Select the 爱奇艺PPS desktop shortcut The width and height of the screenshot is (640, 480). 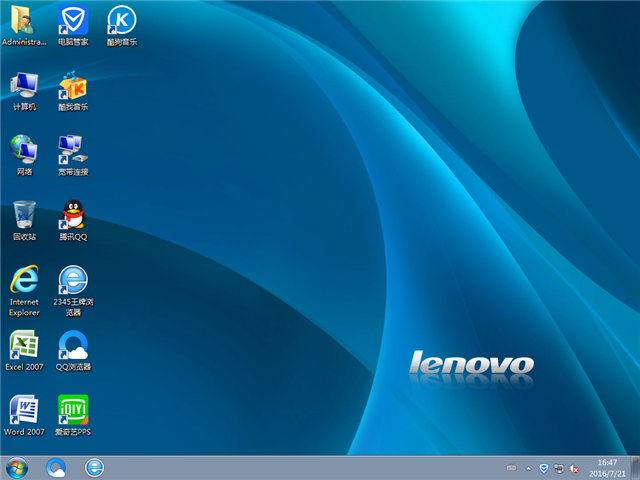click(73, 410)
